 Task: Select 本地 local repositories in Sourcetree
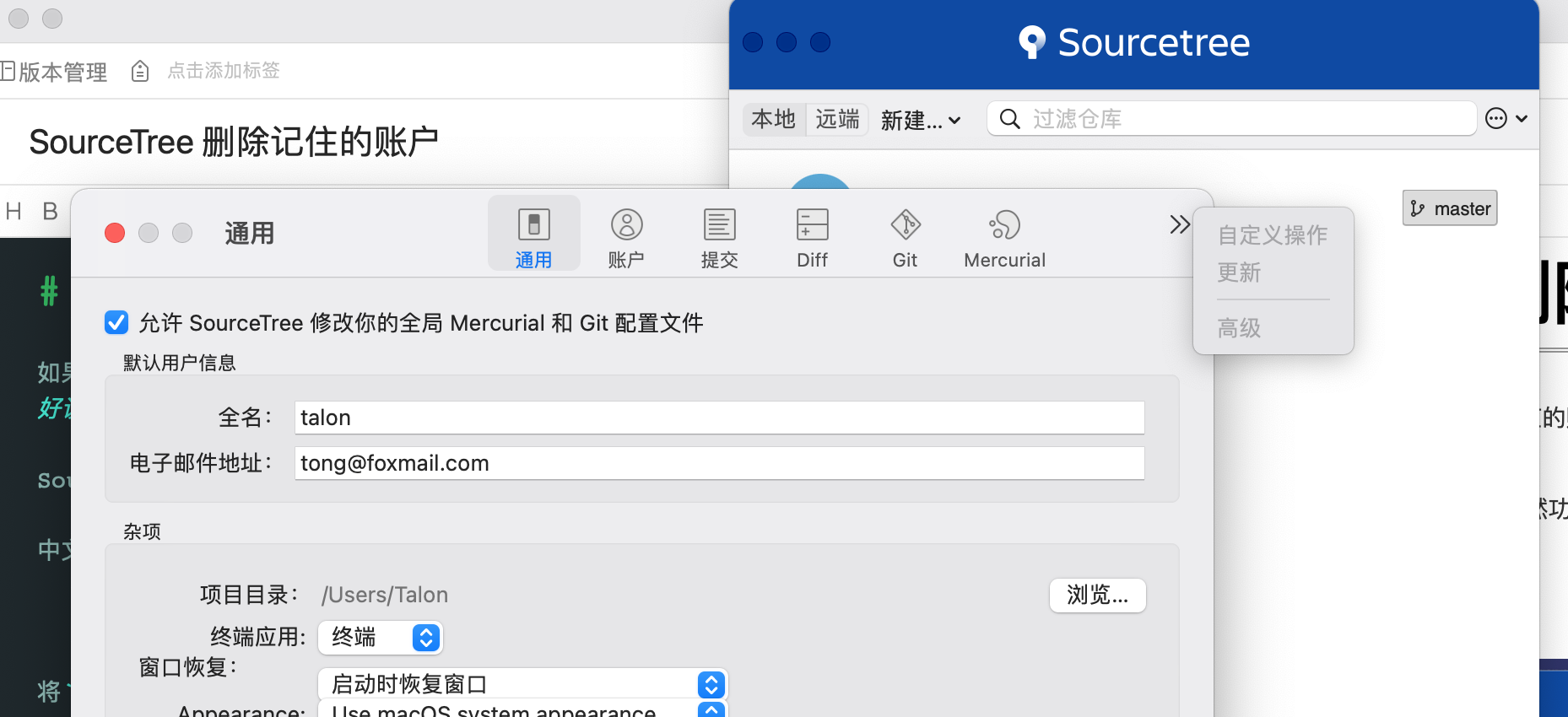774,119
